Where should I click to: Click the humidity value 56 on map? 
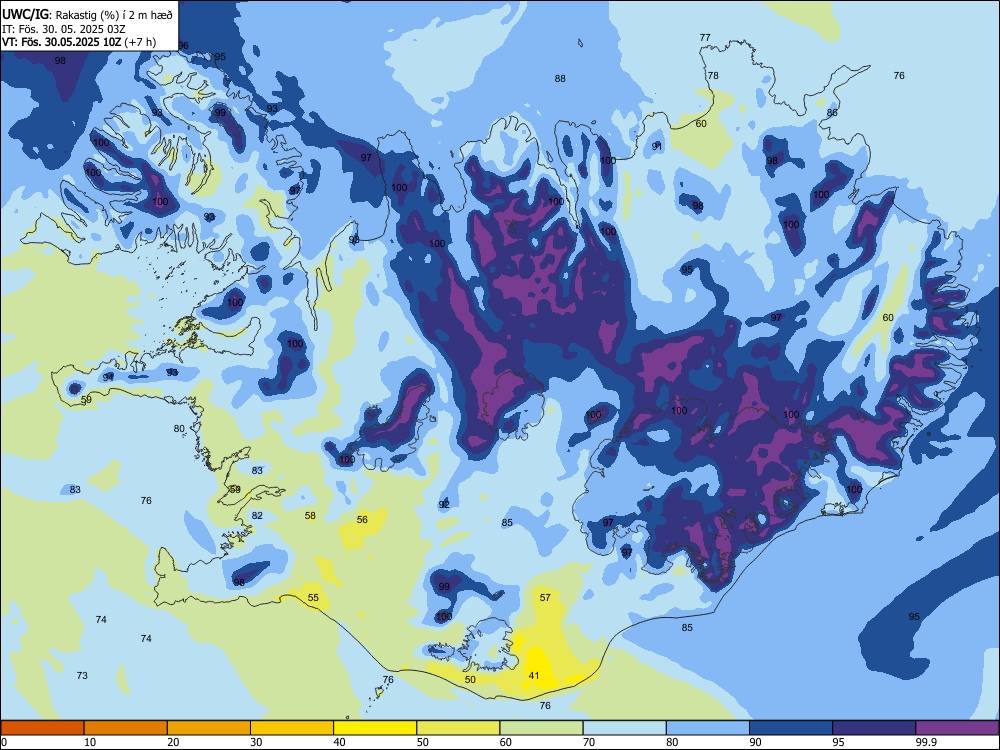pyautogui.click(x=362, y=520)
